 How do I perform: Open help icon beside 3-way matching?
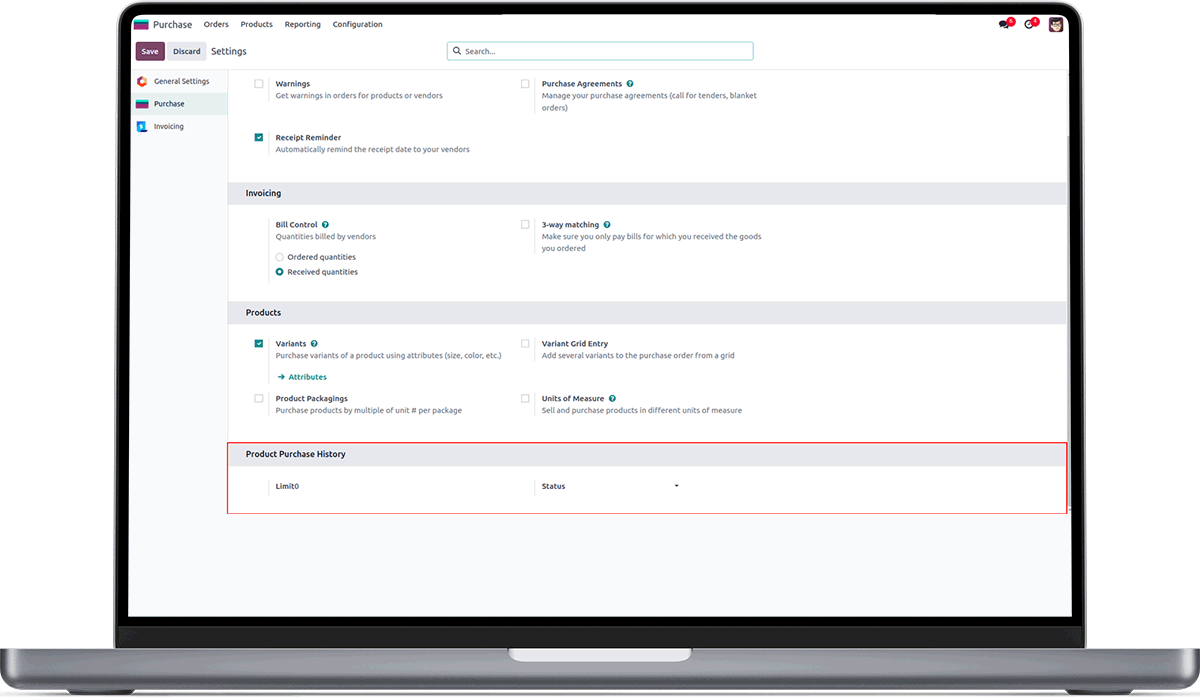(x=607, y=225)
